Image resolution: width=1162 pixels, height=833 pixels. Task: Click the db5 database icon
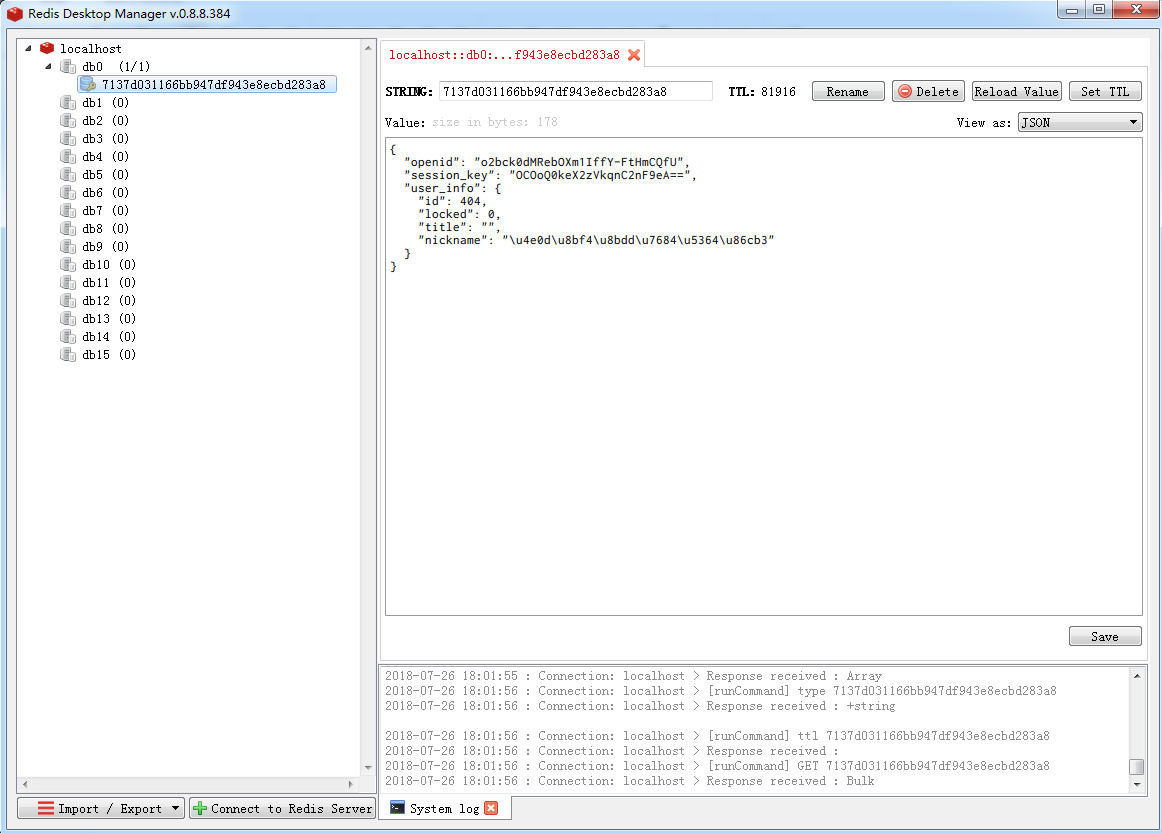pyautogui.click(x=68, y=175)
